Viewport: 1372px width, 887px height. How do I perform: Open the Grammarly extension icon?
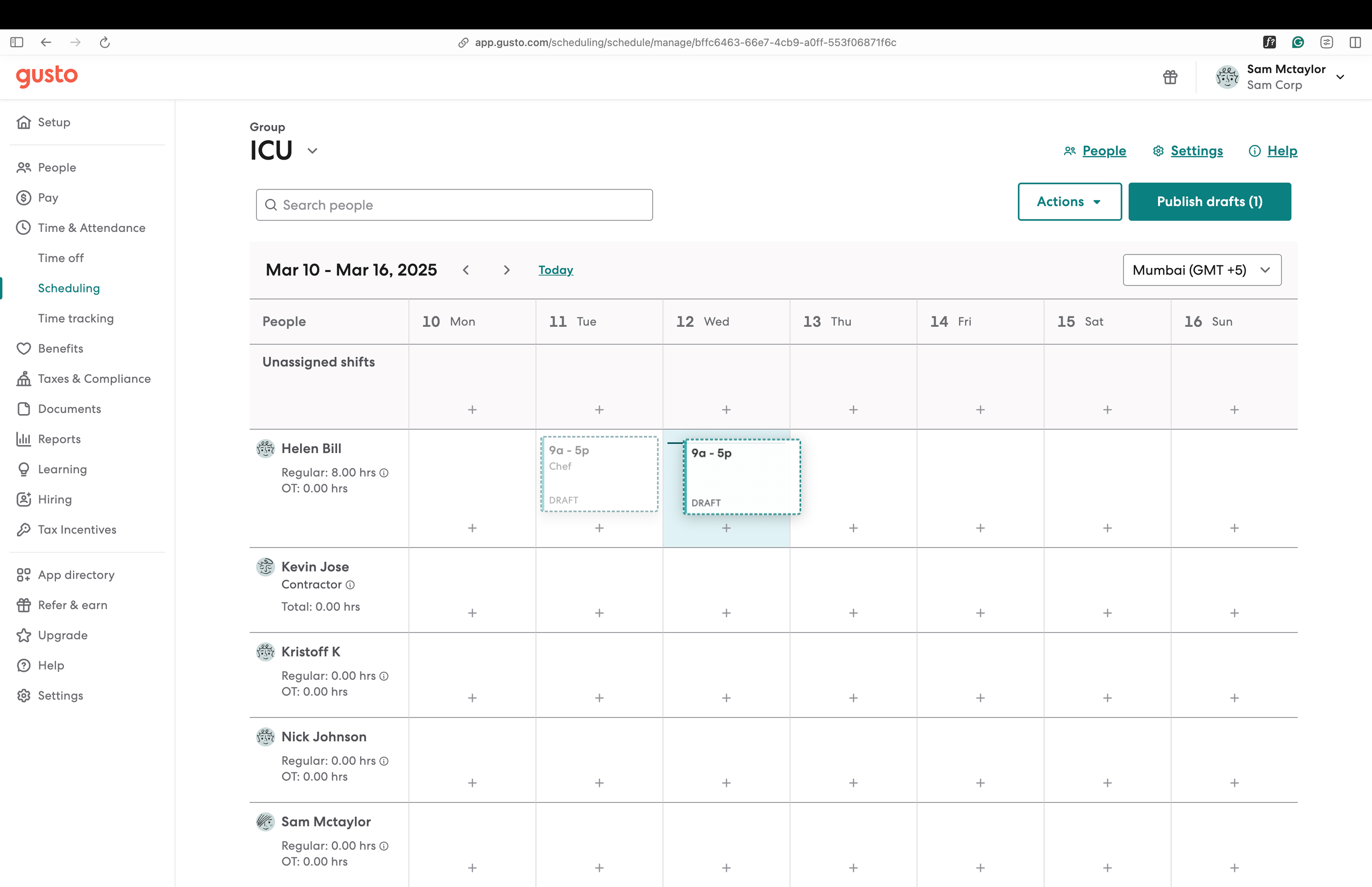pyautogui.click(x=1298, y=42)
